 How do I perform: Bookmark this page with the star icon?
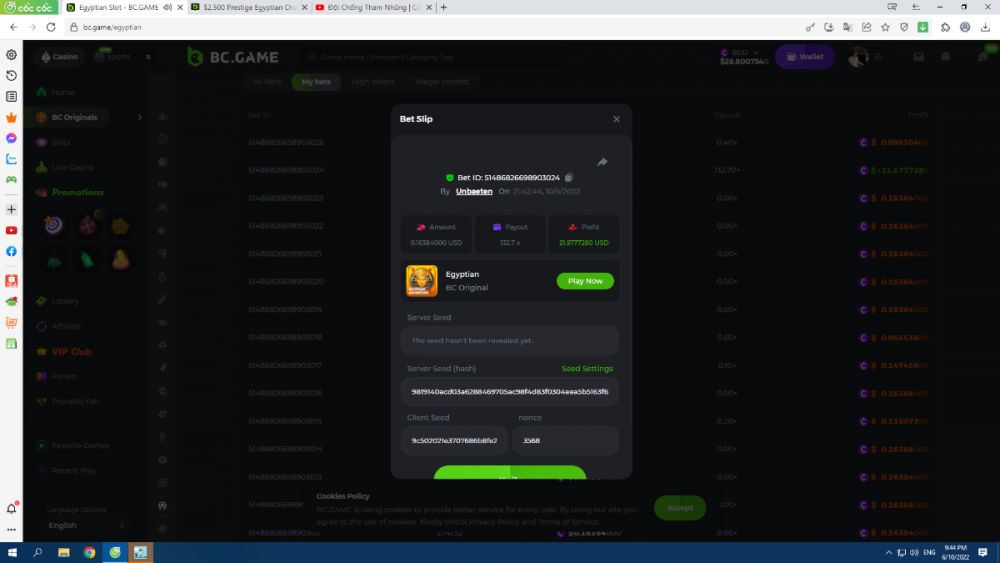(885, 27)
